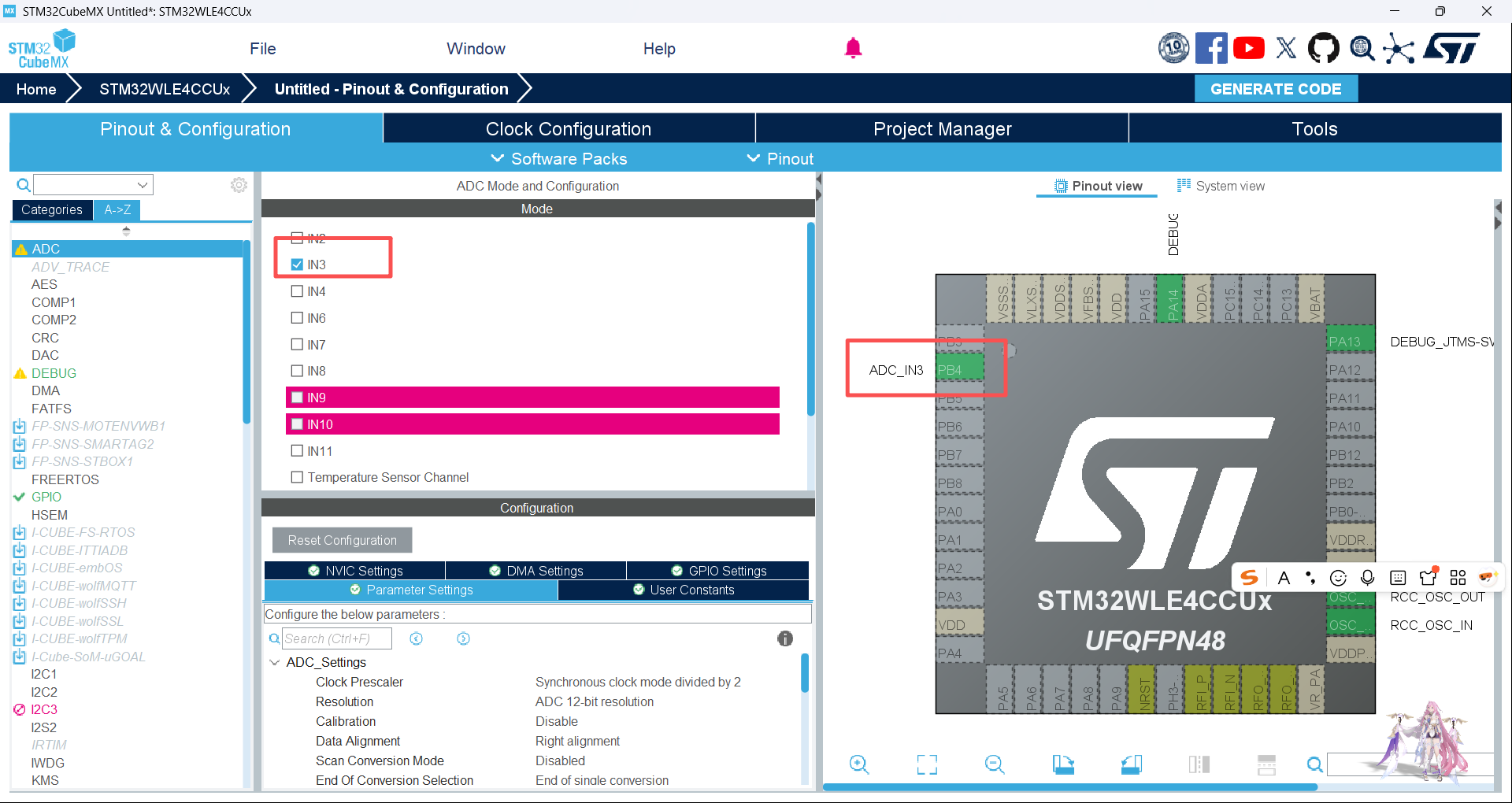Screen dimensions: 1512x803
Task: Flip the chip view horizontally icon
Action: (1199, 764)
